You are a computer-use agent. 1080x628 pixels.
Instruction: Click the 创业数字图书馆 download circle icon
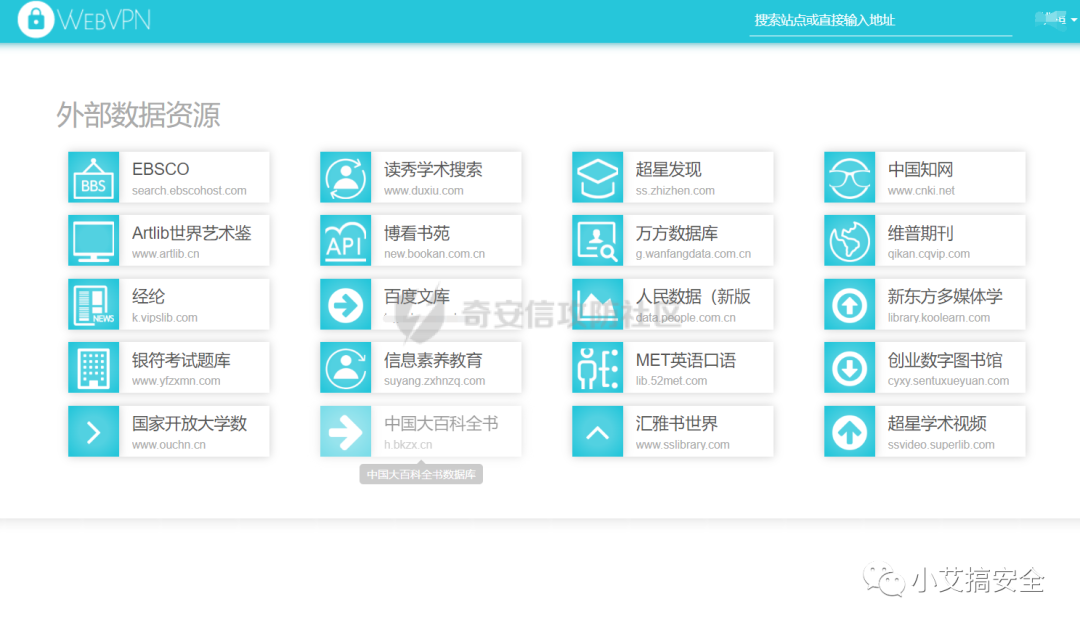[x=850, y=368]
